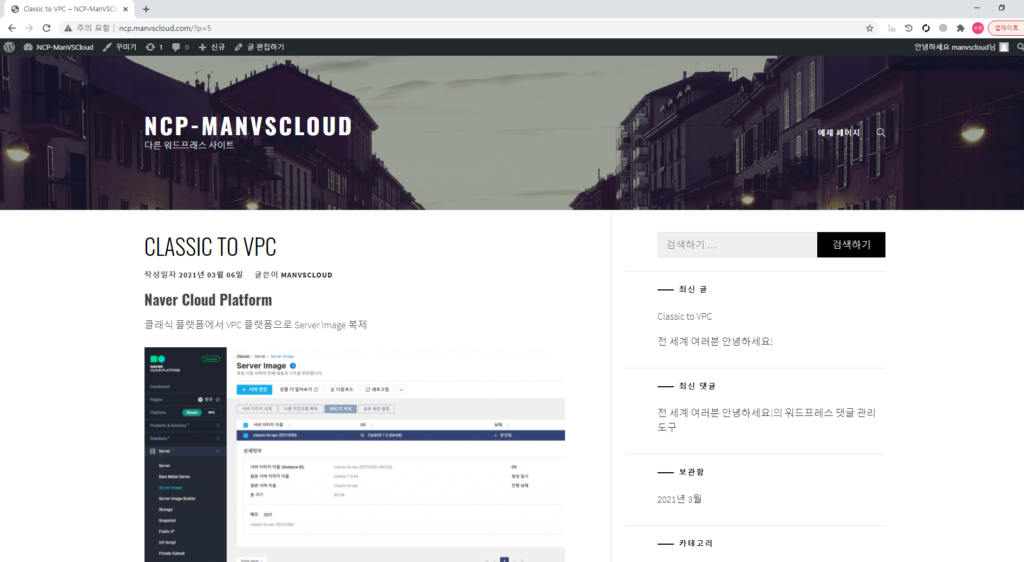Open the 예제 페이지 header menu link
The image size is (1024, 562).
coord(839,133)
